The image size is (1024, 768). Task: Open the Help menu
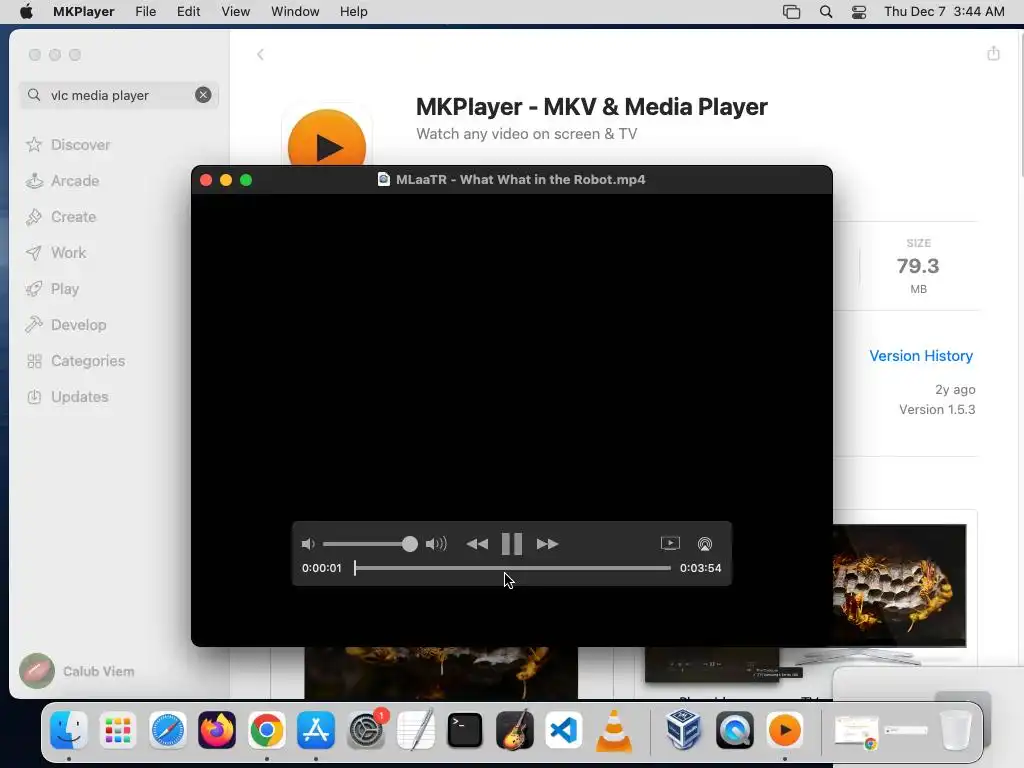coord(353,12)
